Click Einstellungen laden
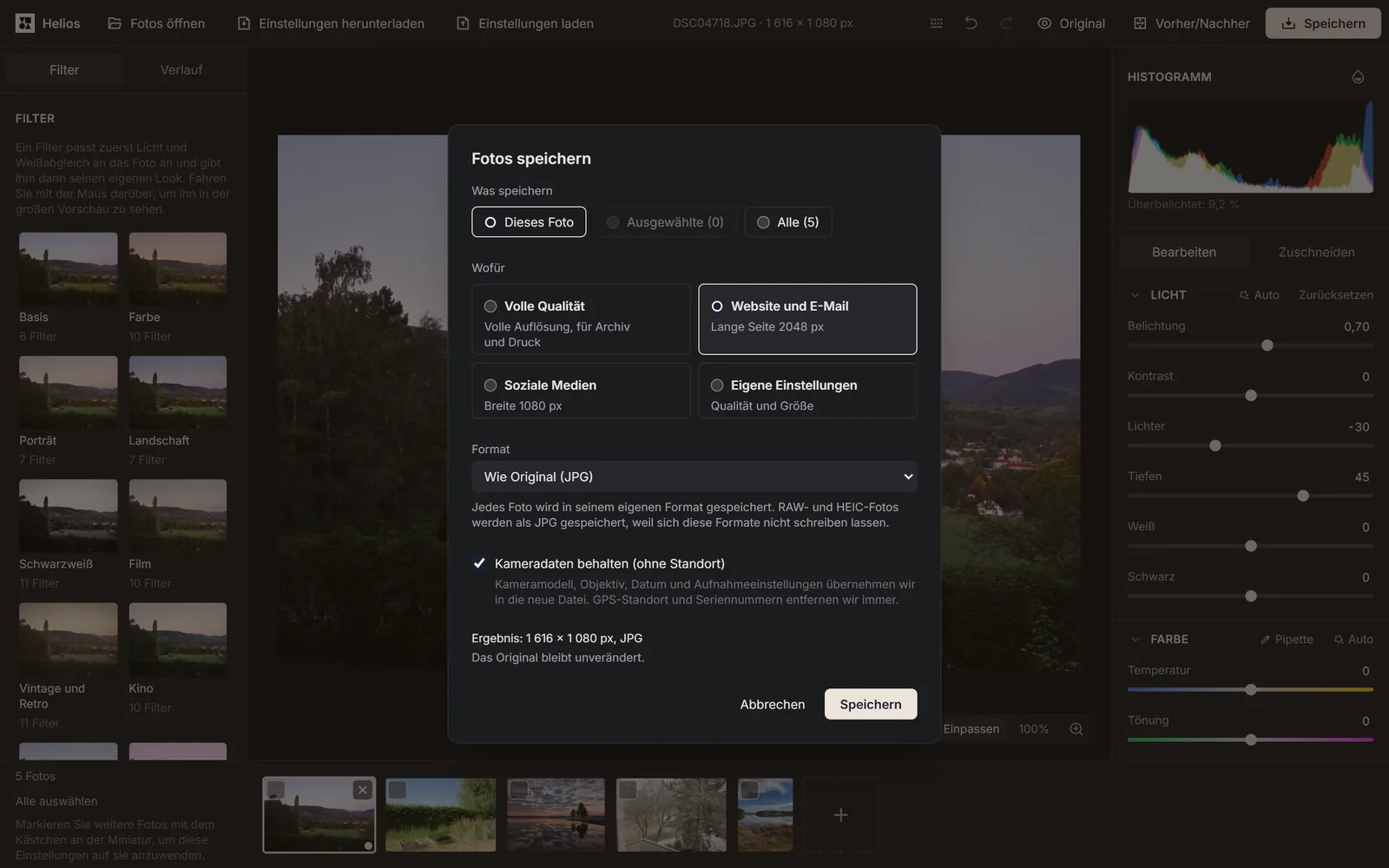 coord(525,23)
